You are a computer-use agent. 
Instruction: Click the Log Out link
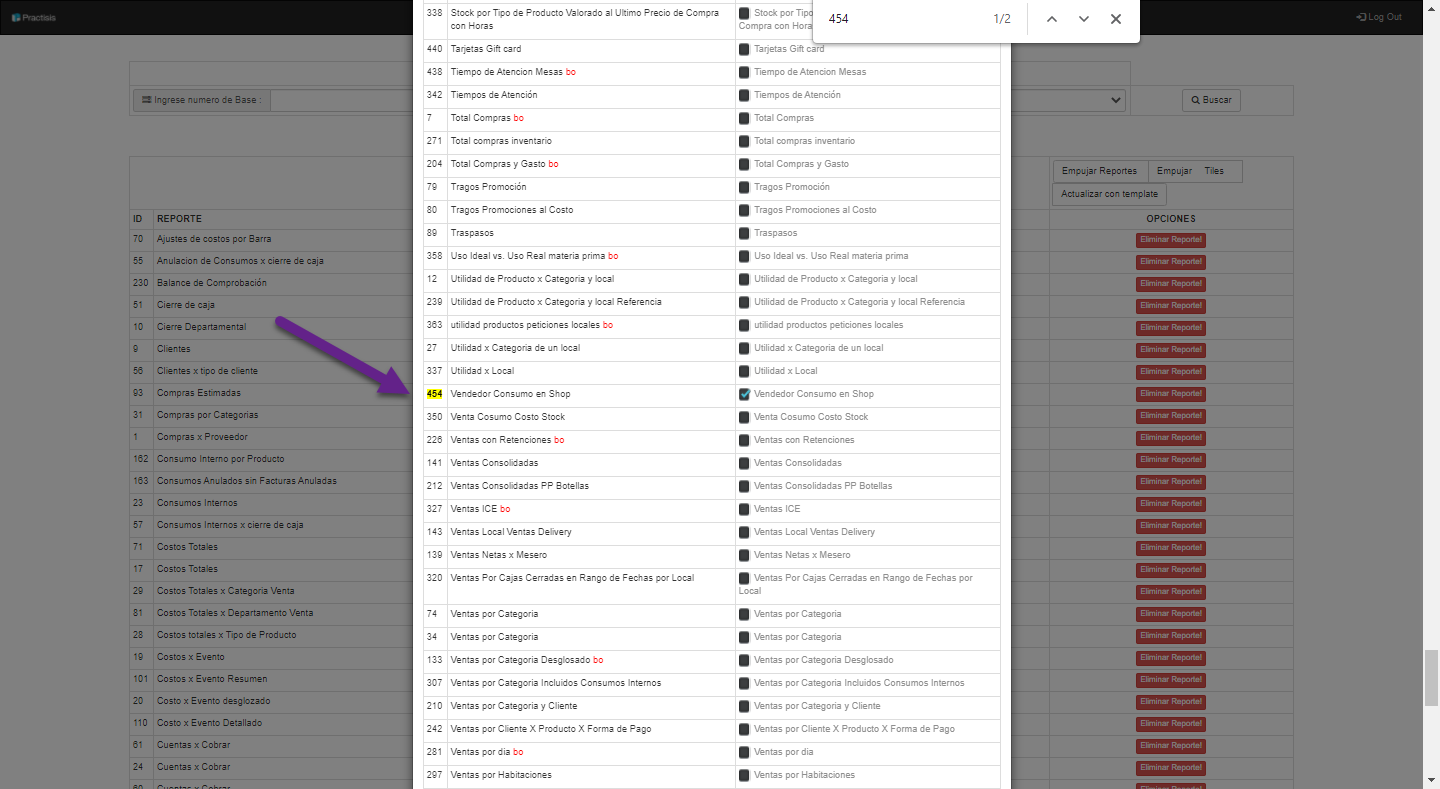(x=1378, y=17)
